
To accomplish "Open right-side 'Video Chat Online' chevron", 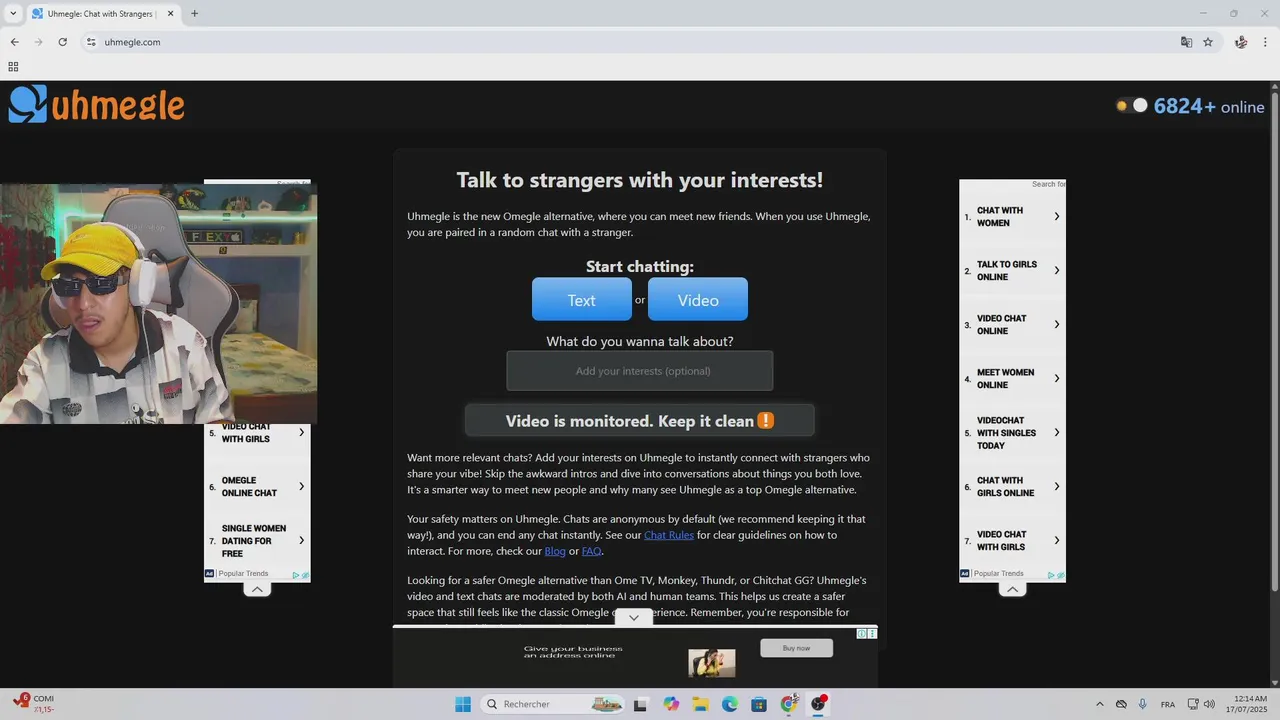I will (x=1057, y=325).
